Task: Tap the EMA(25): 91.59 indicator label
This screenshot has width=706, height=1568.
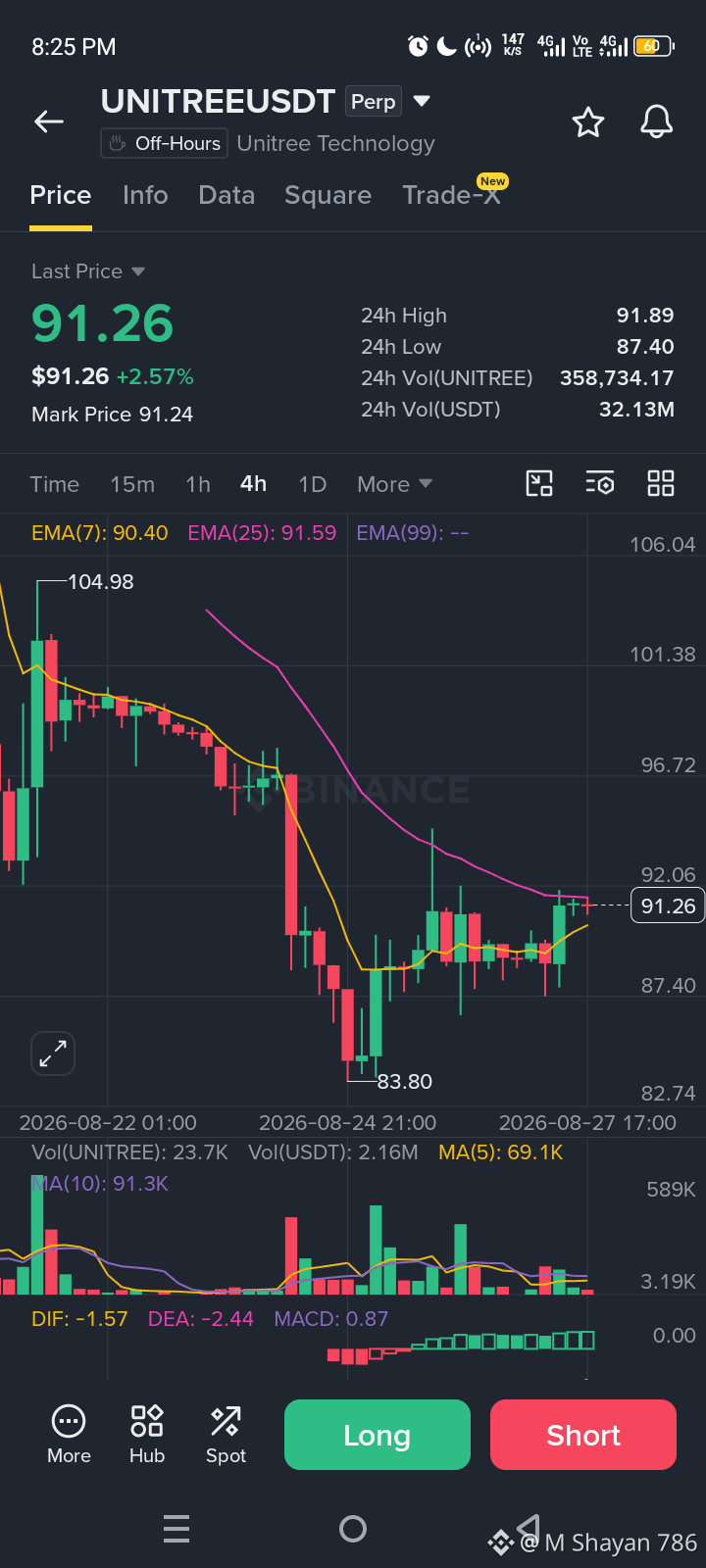Action: coord(262,533)
